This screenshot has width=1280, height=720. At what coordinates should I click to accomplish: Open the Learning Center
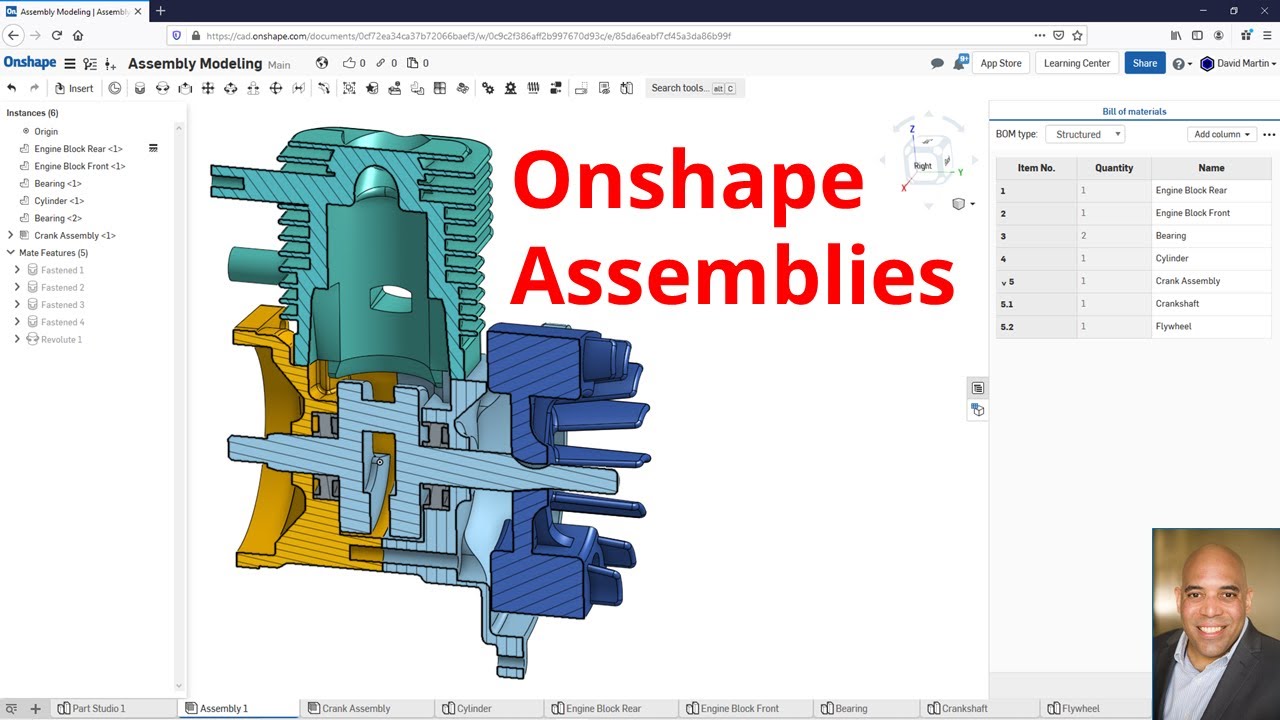[x=1077, y=63]
